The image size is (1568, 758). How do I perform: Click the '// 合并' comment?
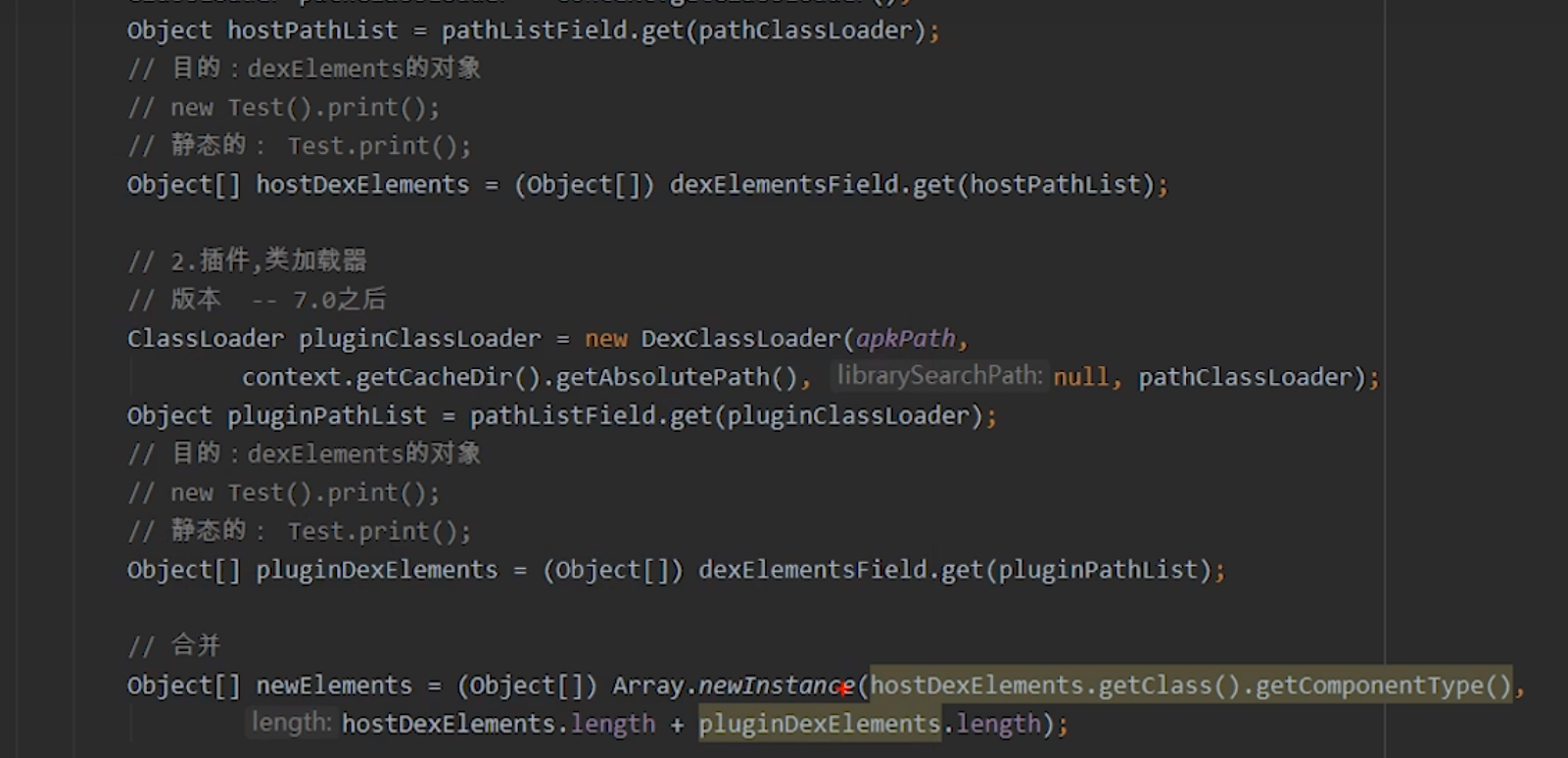point(174,646)
